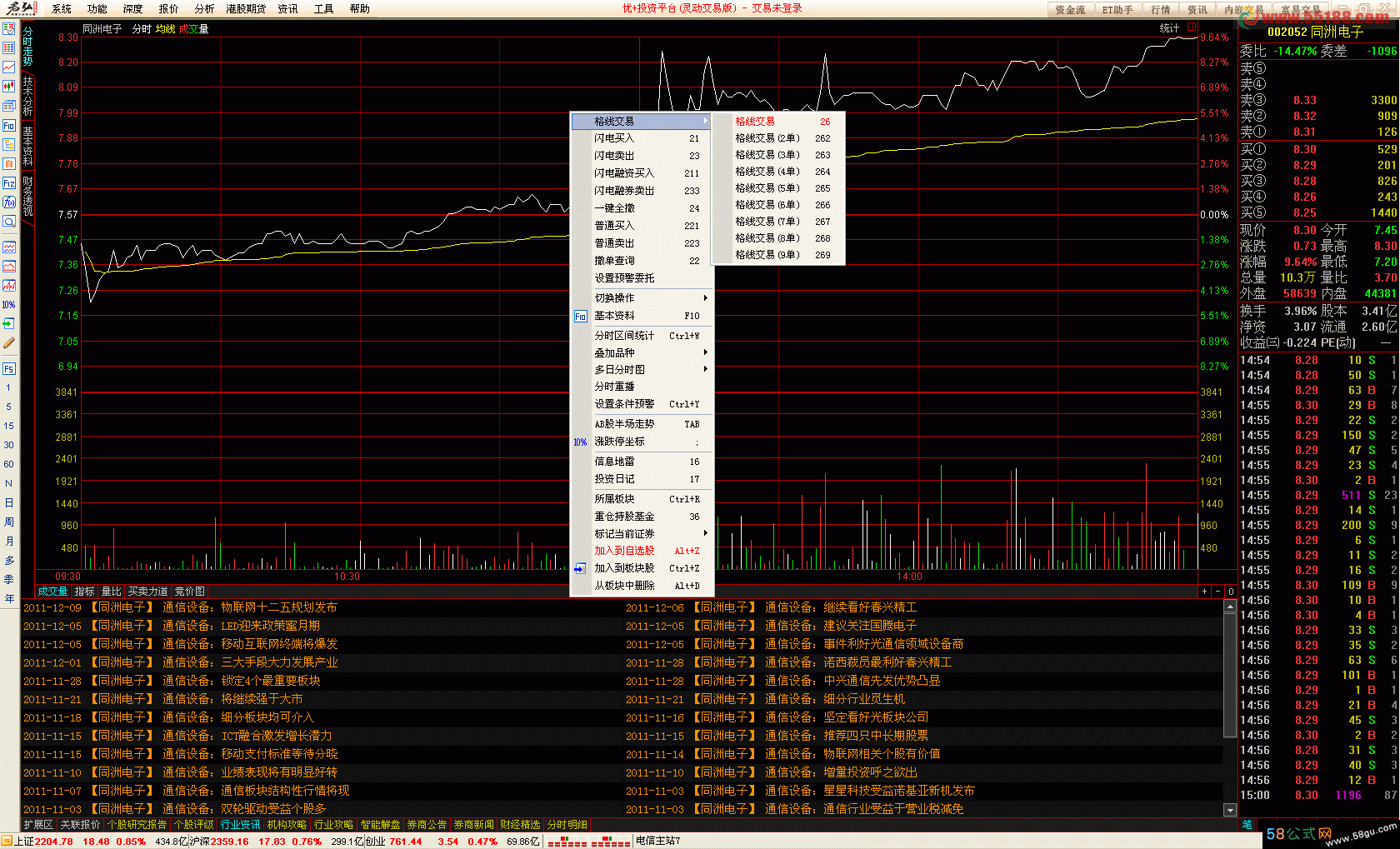This screenshot has width=1400, height=849.
Task: Open the 系统 menu
Action: [62, 8]
